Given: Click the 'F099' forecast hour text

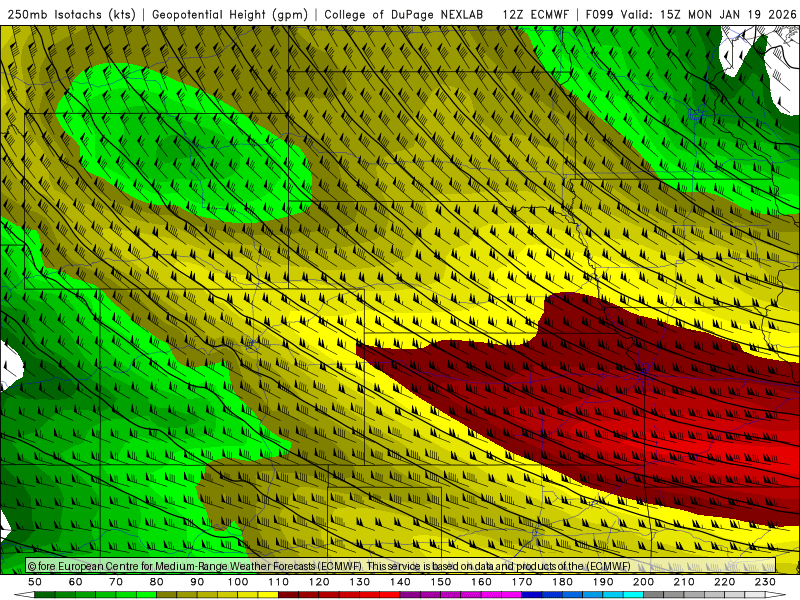Looking at the screenshot, I should coord(600,15).
